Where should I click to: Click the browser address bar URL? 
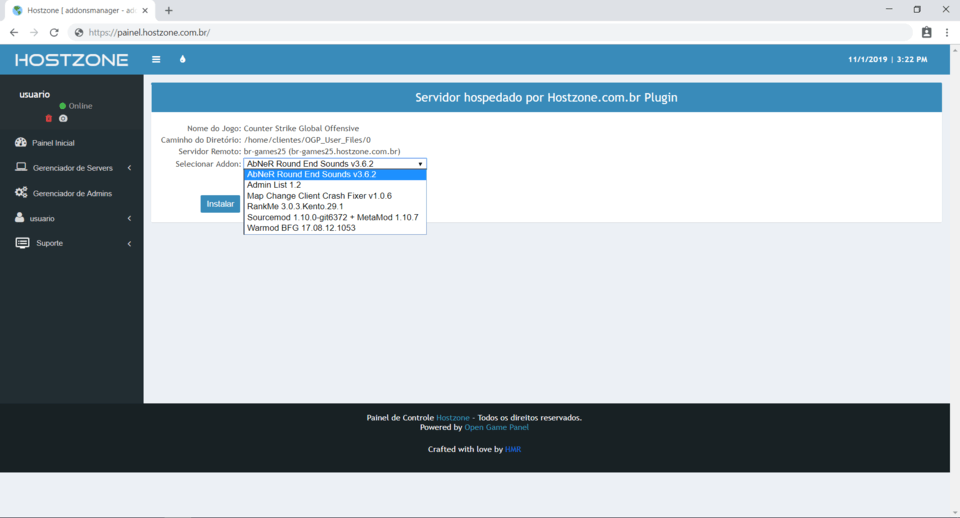(x=149, y=32)
